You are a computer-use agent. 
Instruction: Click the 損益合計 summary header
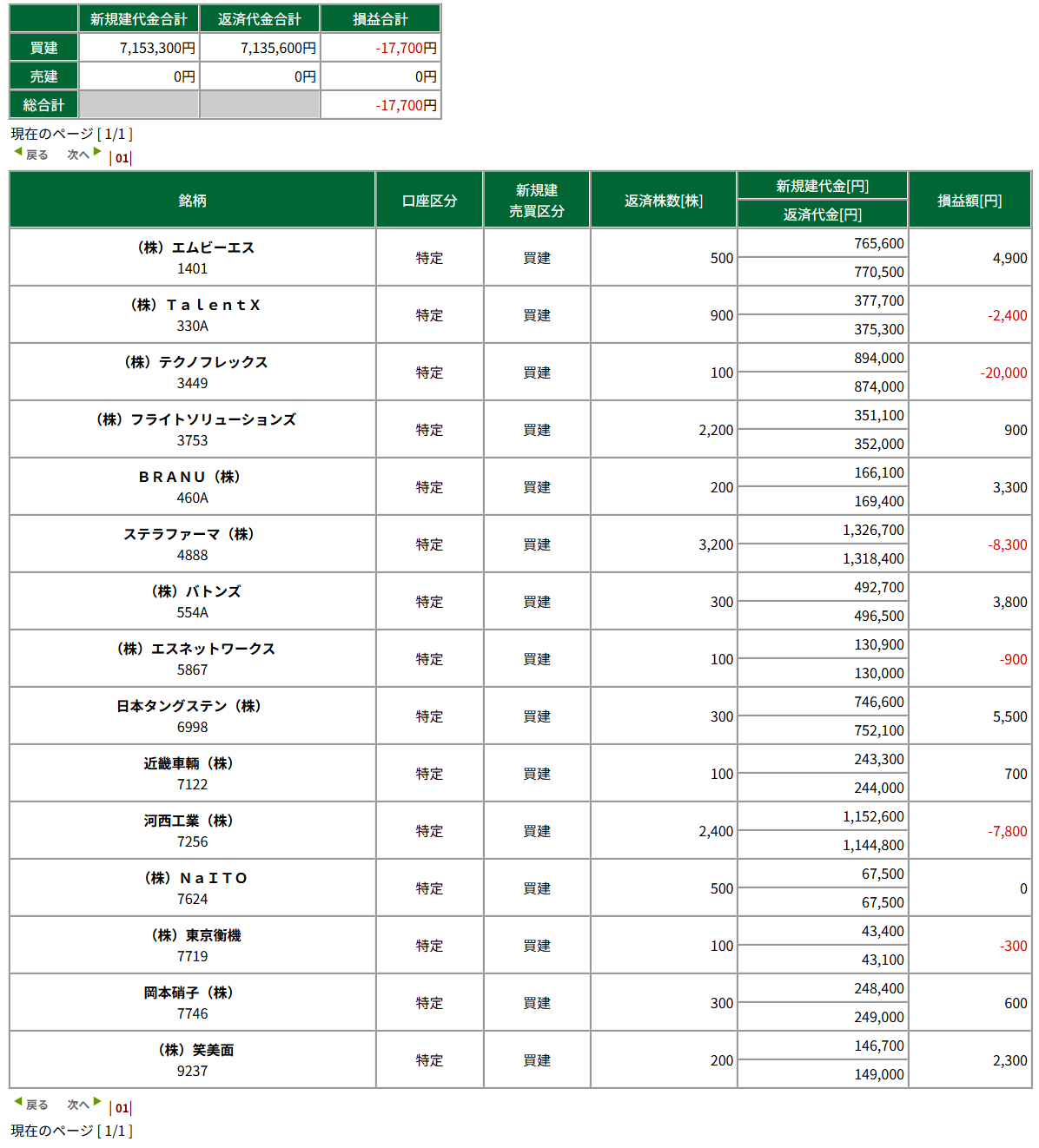[x=381, y=18]
